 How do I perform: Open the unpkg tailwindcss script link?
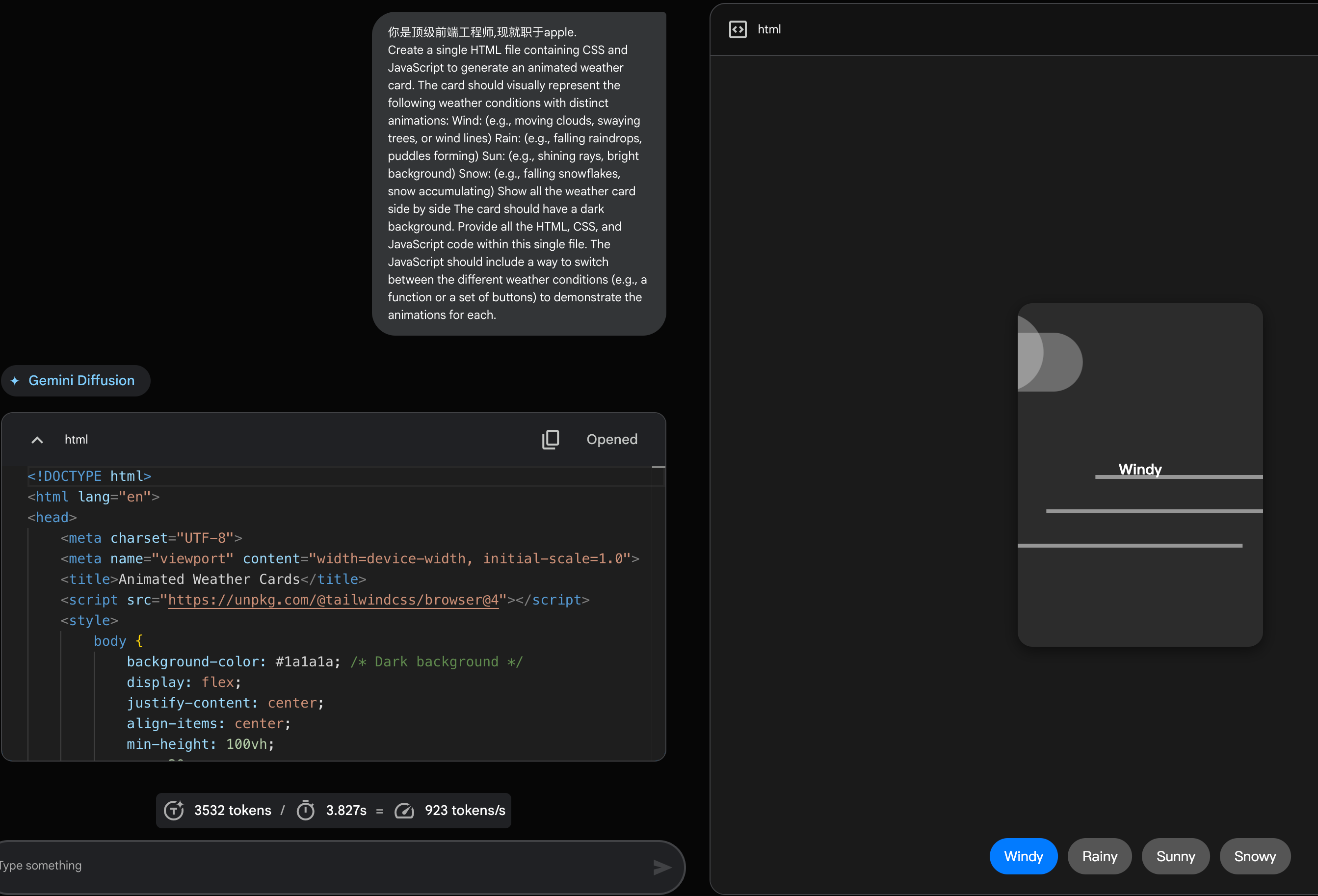click(x=334, y=600)
